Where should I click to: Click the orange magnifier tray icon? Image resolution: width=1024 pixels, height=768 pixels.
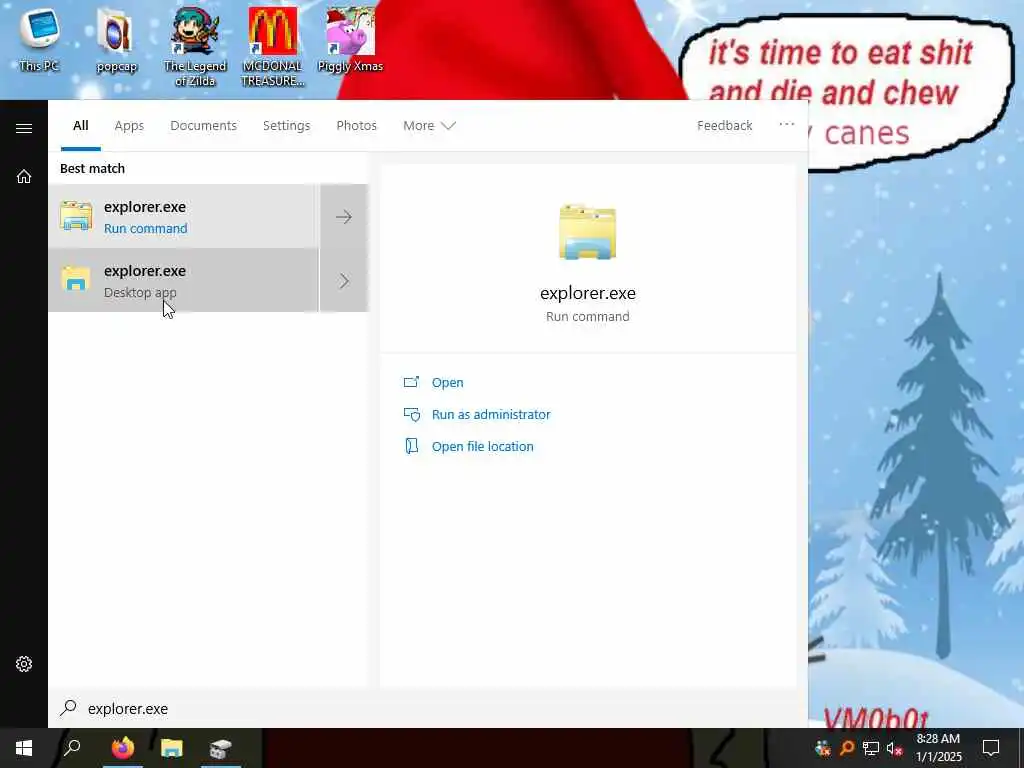point(846,748)
